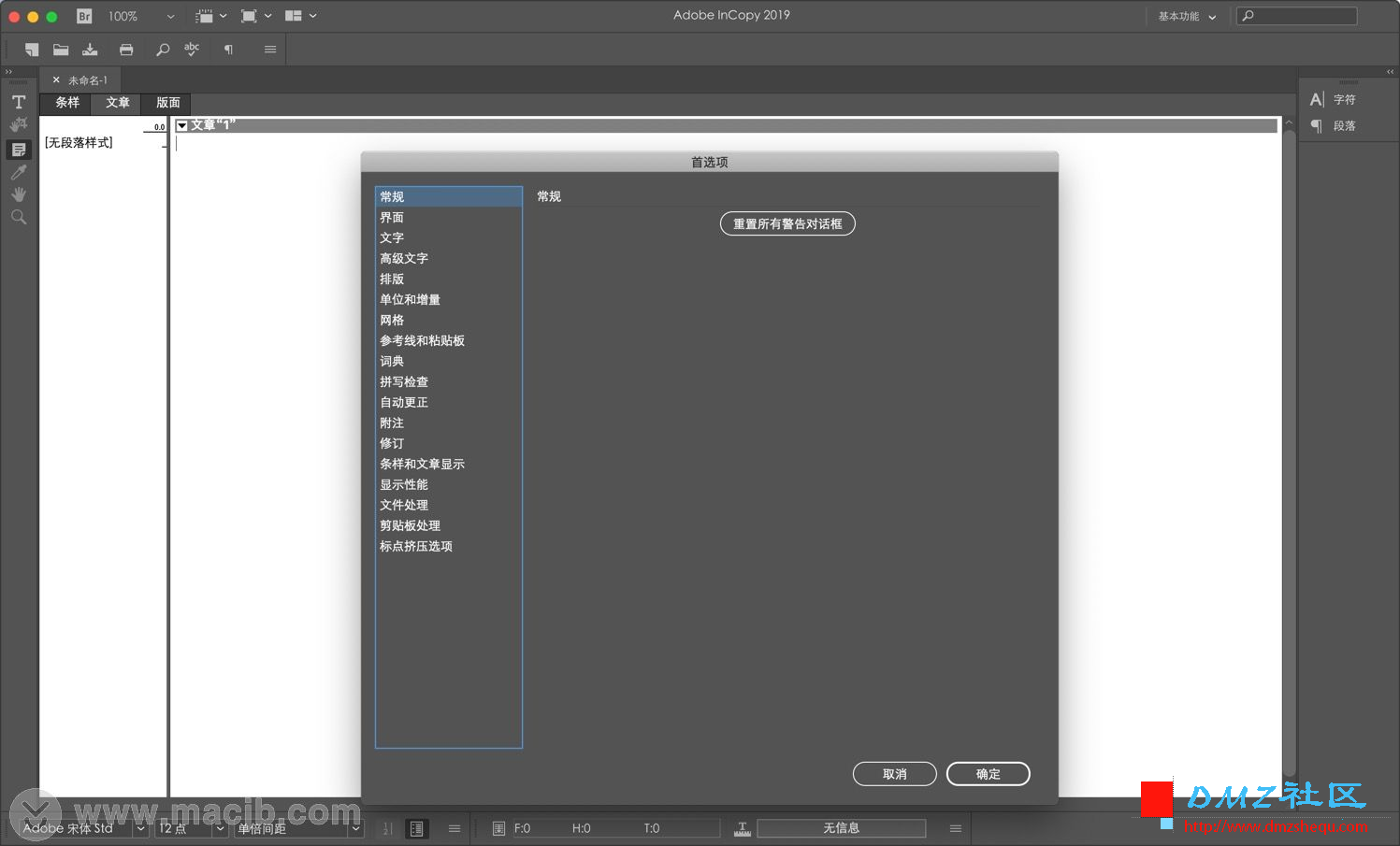The width and height of the screenshot is (1400, 846).
Task: Click 取消 to cancel preferences
Action: (895, 774)
